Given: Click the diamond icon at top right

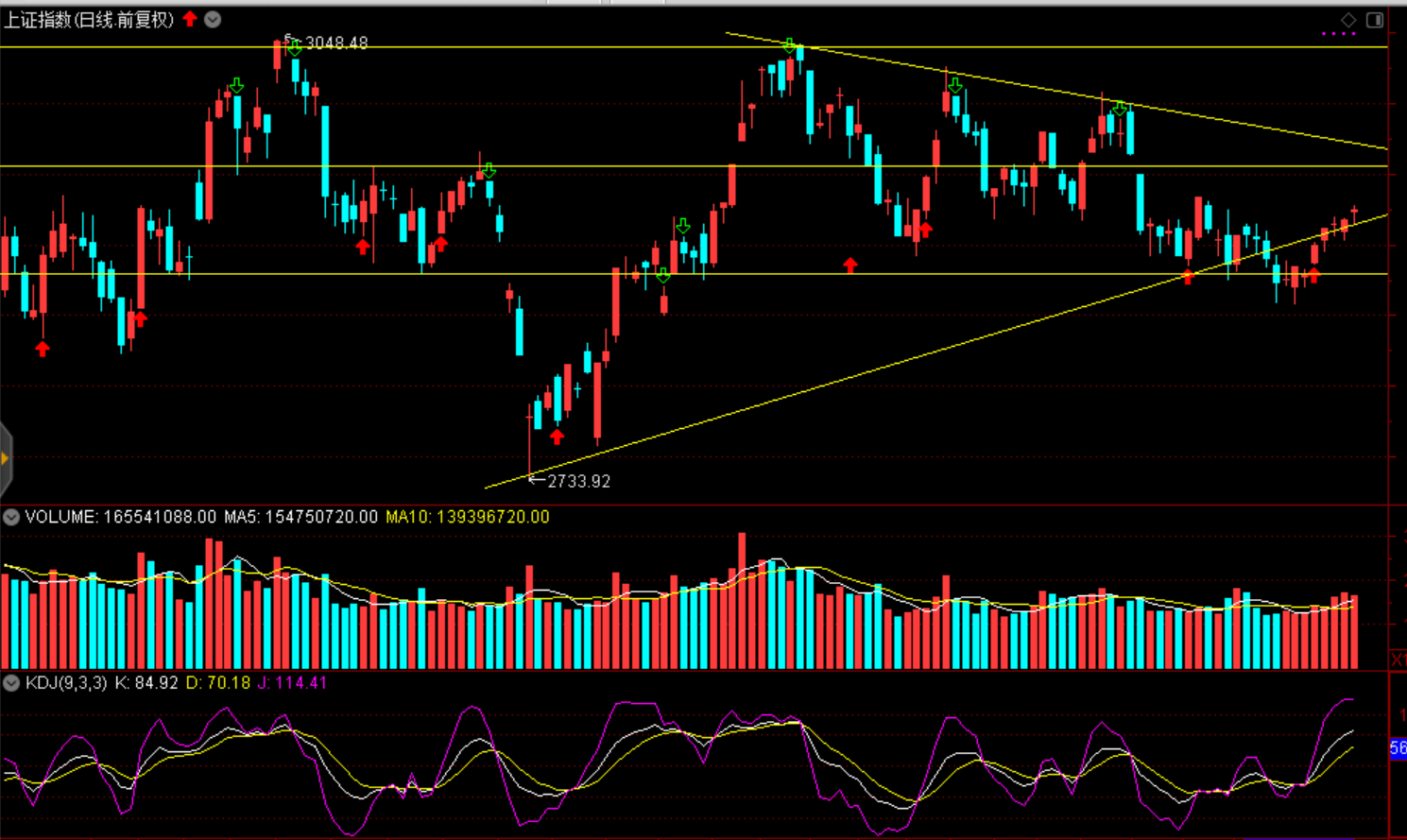Looking at the screenshot, I should click(1348, 20).
